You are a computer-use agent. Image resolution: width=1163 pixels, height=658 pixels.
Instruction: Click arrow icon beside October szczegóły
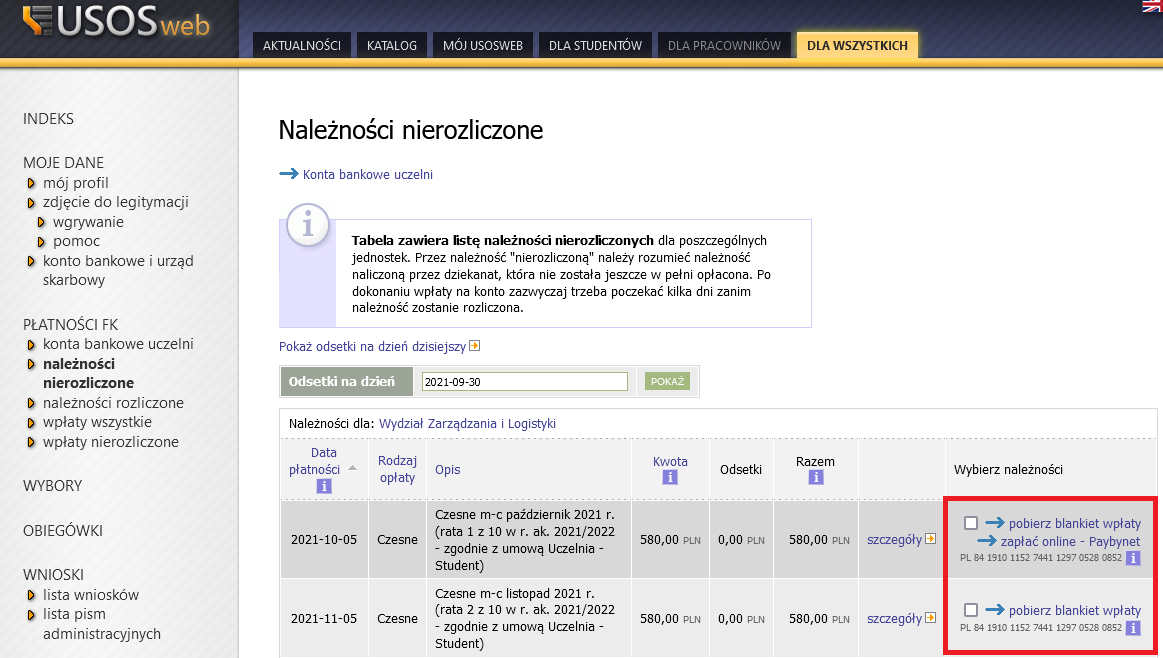click(x=930, y=539)
